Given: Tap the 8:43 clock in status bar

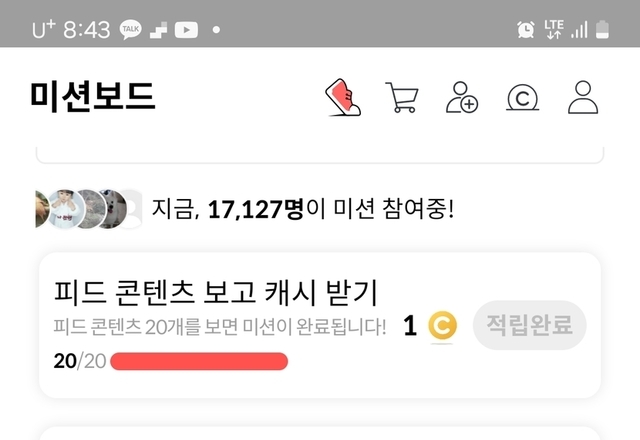Looking at the screenshot, I should [x=87, y=30].
